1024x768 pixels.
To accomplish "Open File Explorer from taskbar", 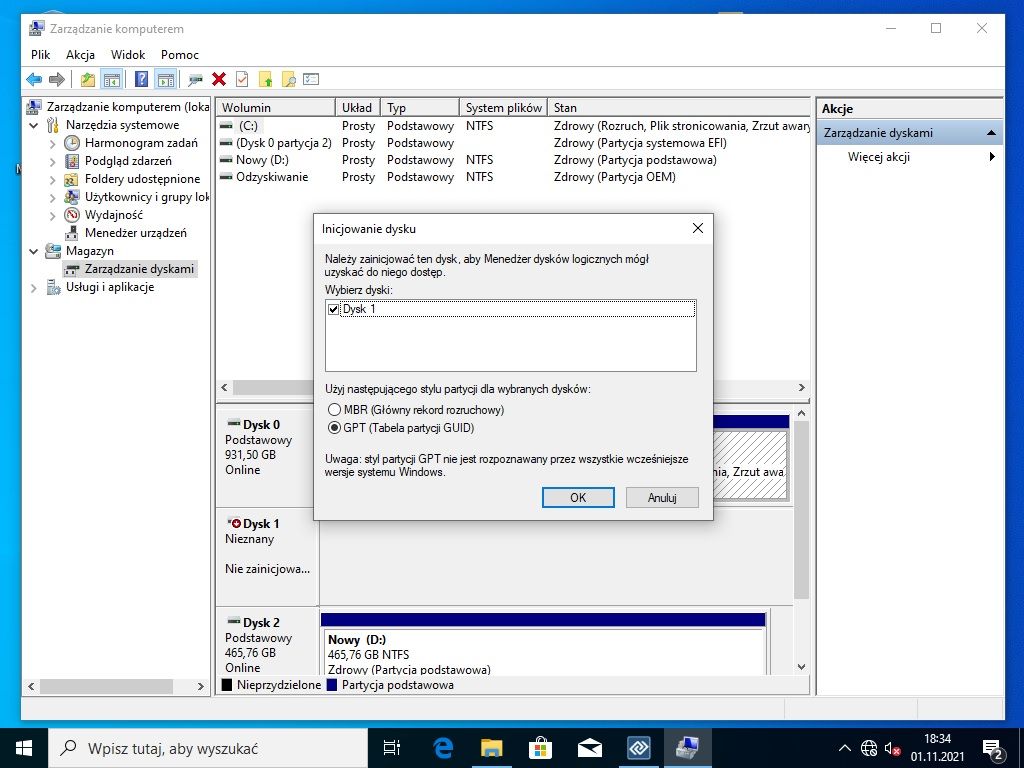I will (x=492, y=748).
